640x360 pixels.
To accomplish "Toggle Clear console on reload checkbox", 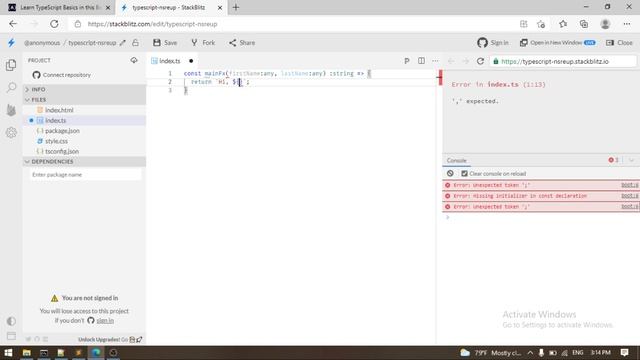I will coord(464,173).
